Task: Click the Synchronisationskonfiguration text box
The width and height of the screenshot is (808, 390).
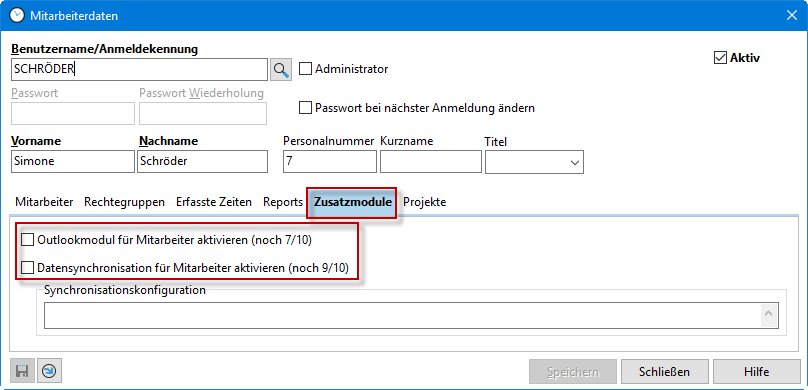Action: [x=411, y=315]
